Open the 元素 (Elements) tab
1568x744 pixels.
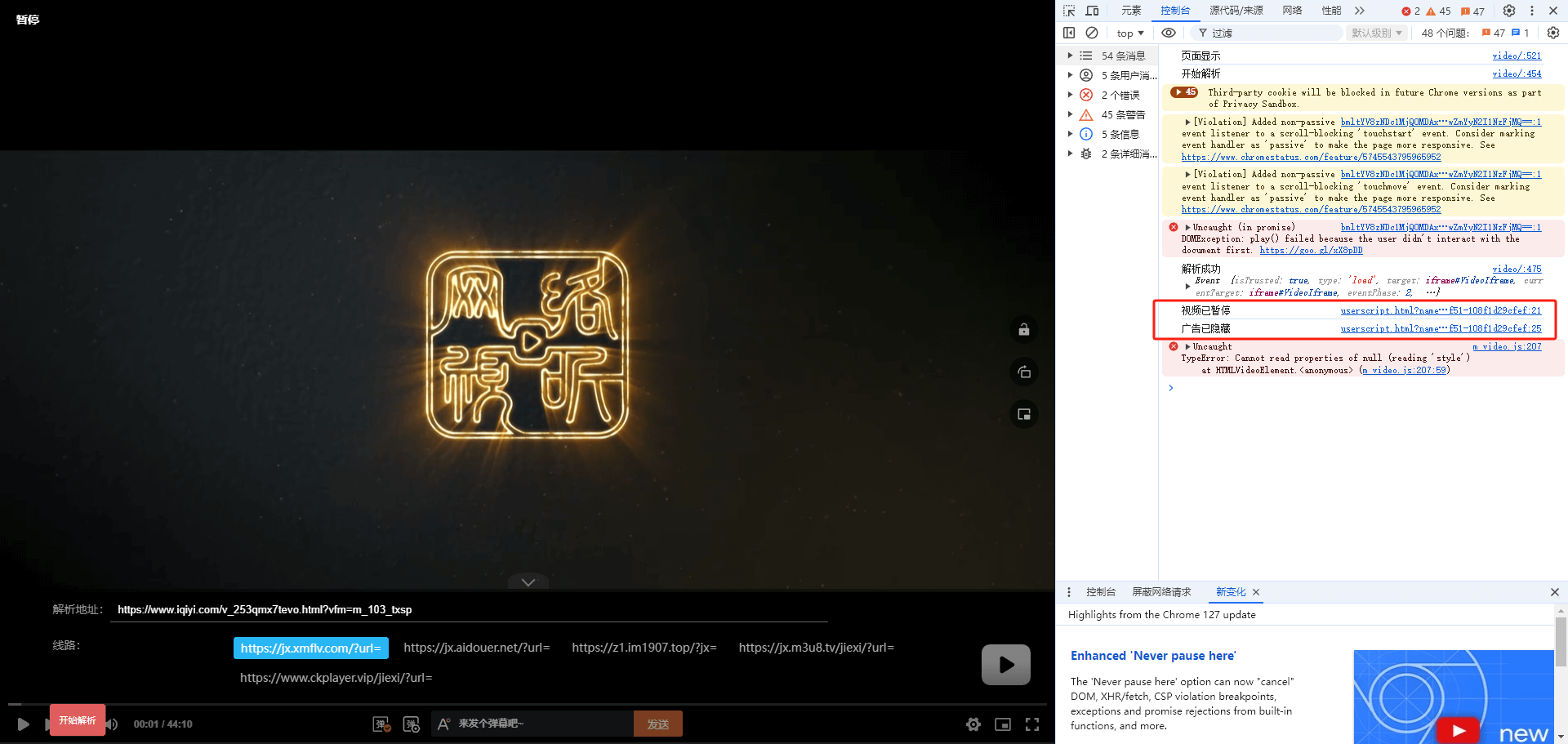point(1131,11)
